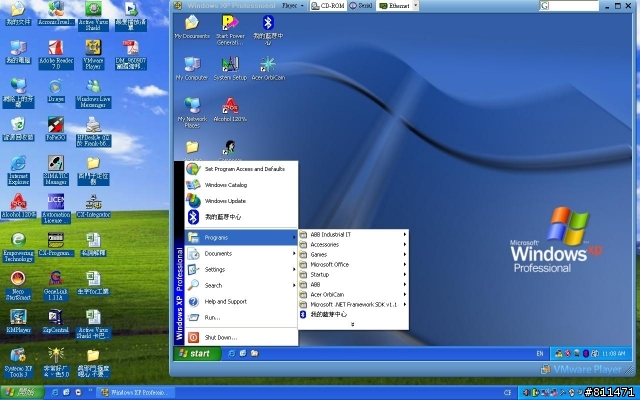Open ABB folder in Programs list
Viewport: 640px width, 400px height.
[x=353, y=284]
